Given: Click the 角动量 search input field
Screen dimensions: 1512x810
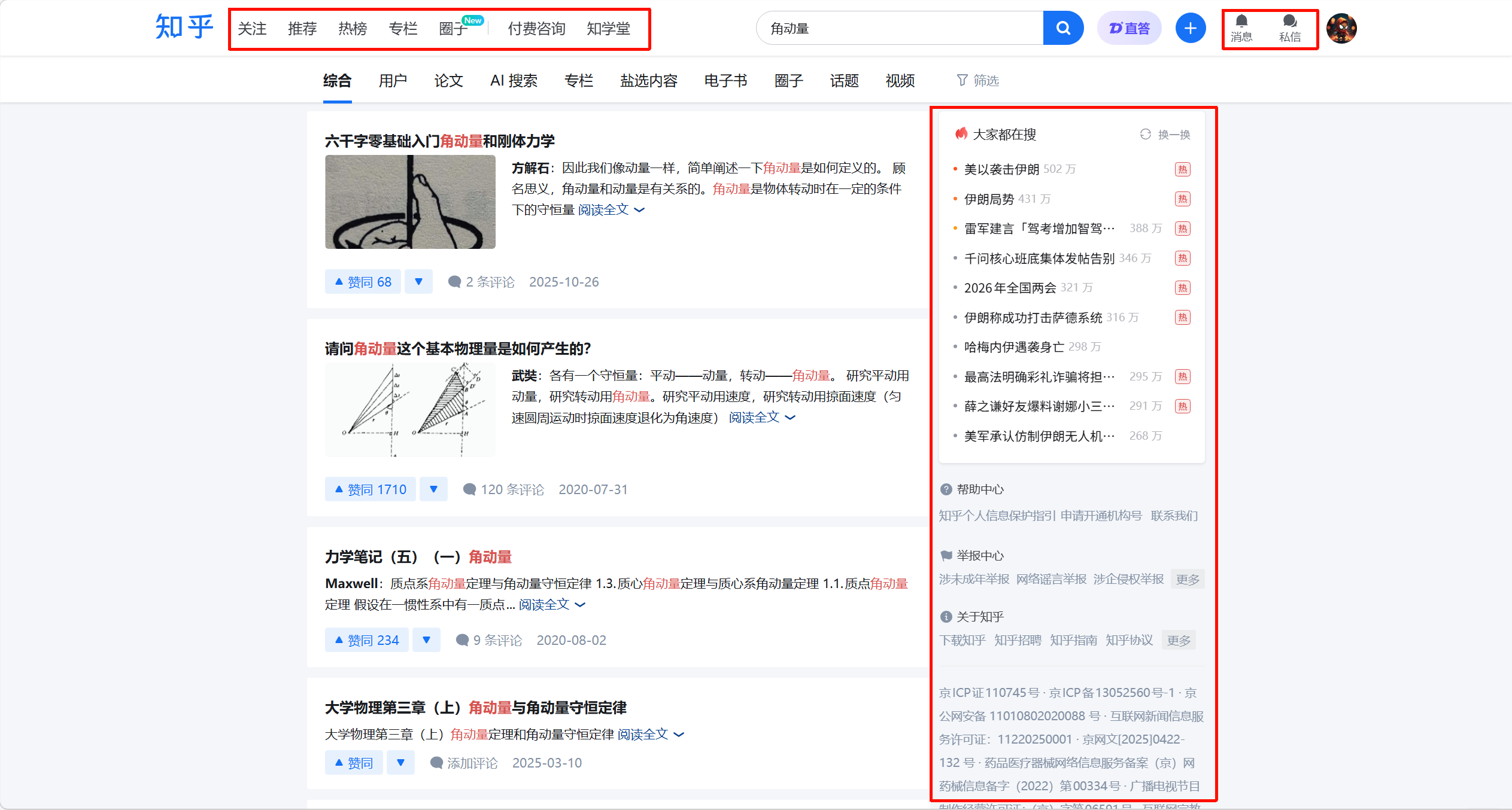Looking at the screenshot, I should tap(898, 28).
